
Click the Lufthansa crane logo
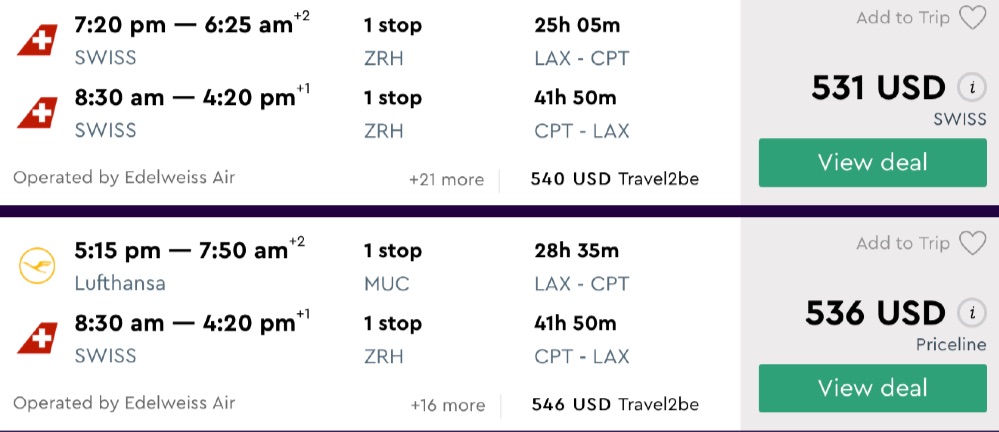coord(36,265)
